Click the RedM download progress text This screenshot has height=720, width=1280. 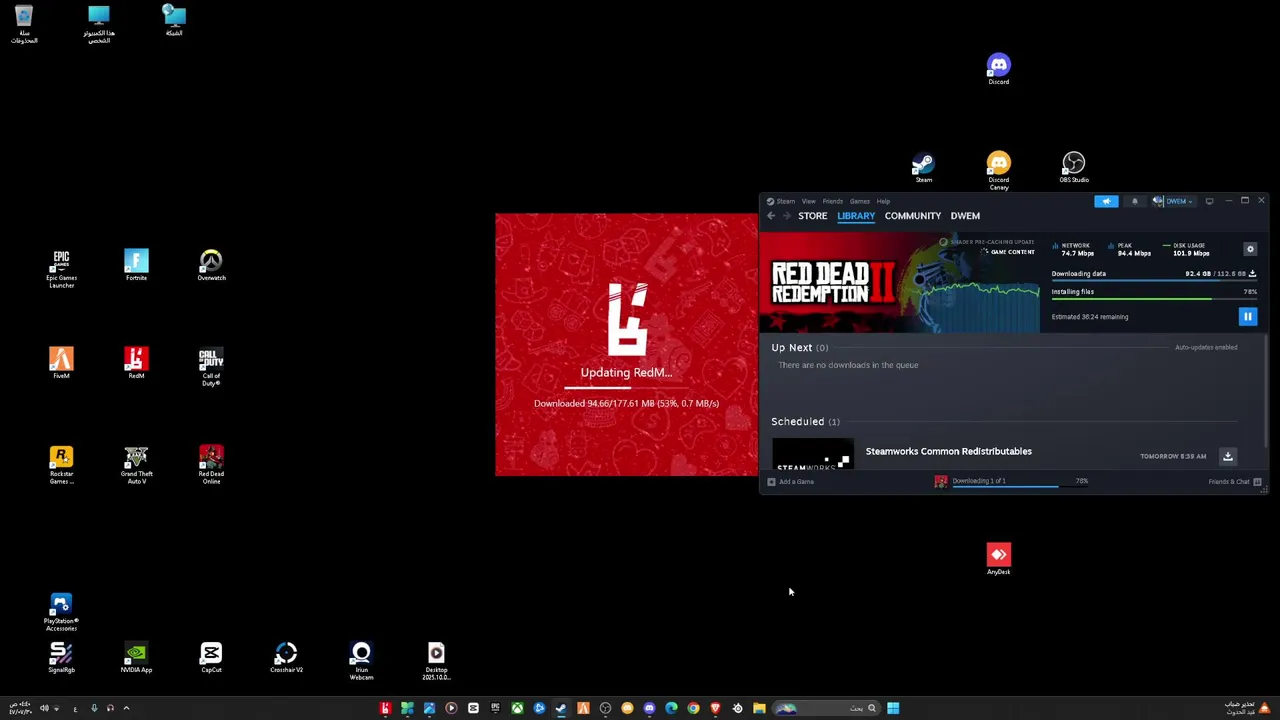[626, 403]
